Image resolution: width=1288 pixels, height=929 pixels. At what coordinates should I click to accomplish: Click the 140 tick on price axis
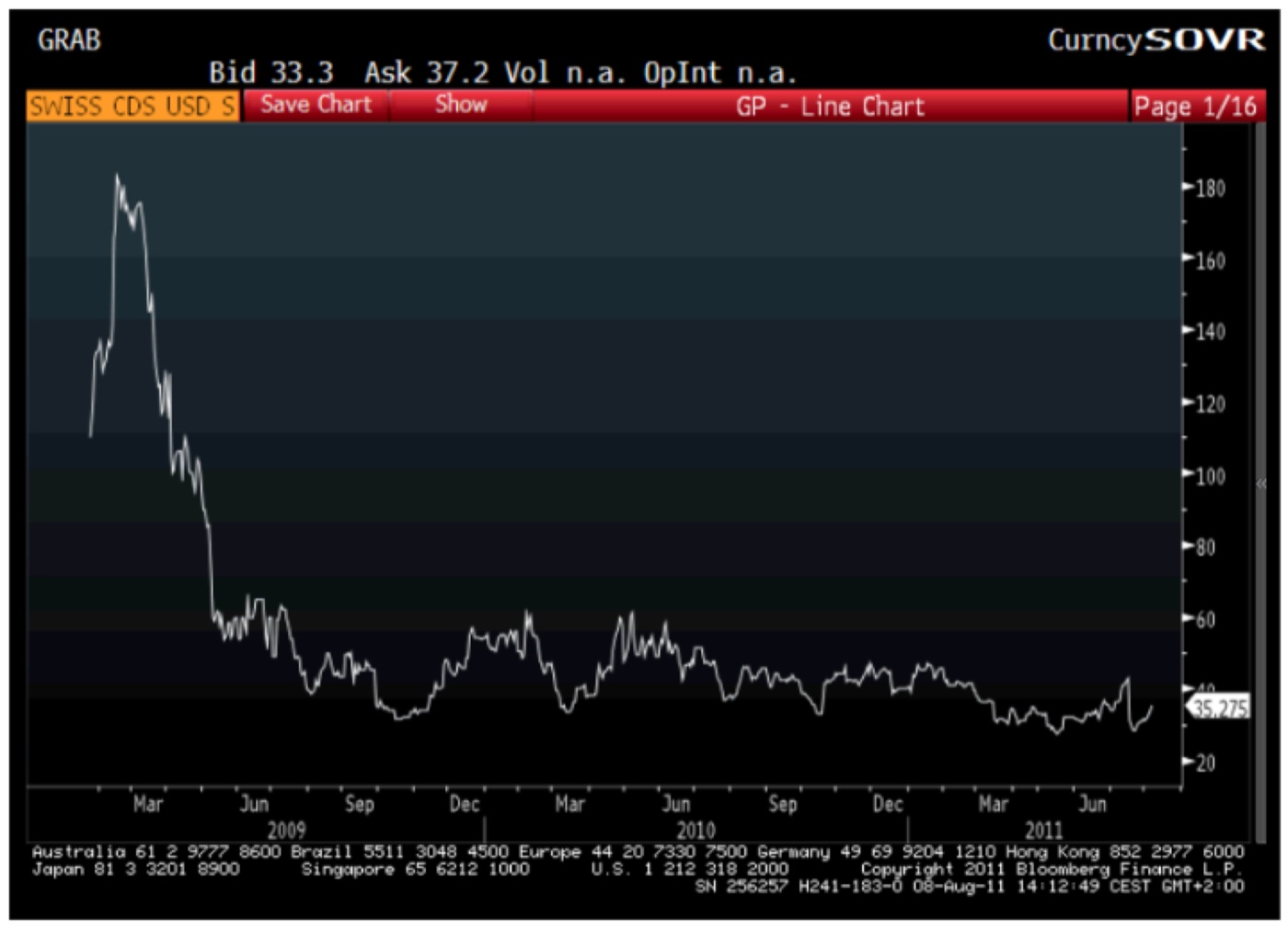1210,331
